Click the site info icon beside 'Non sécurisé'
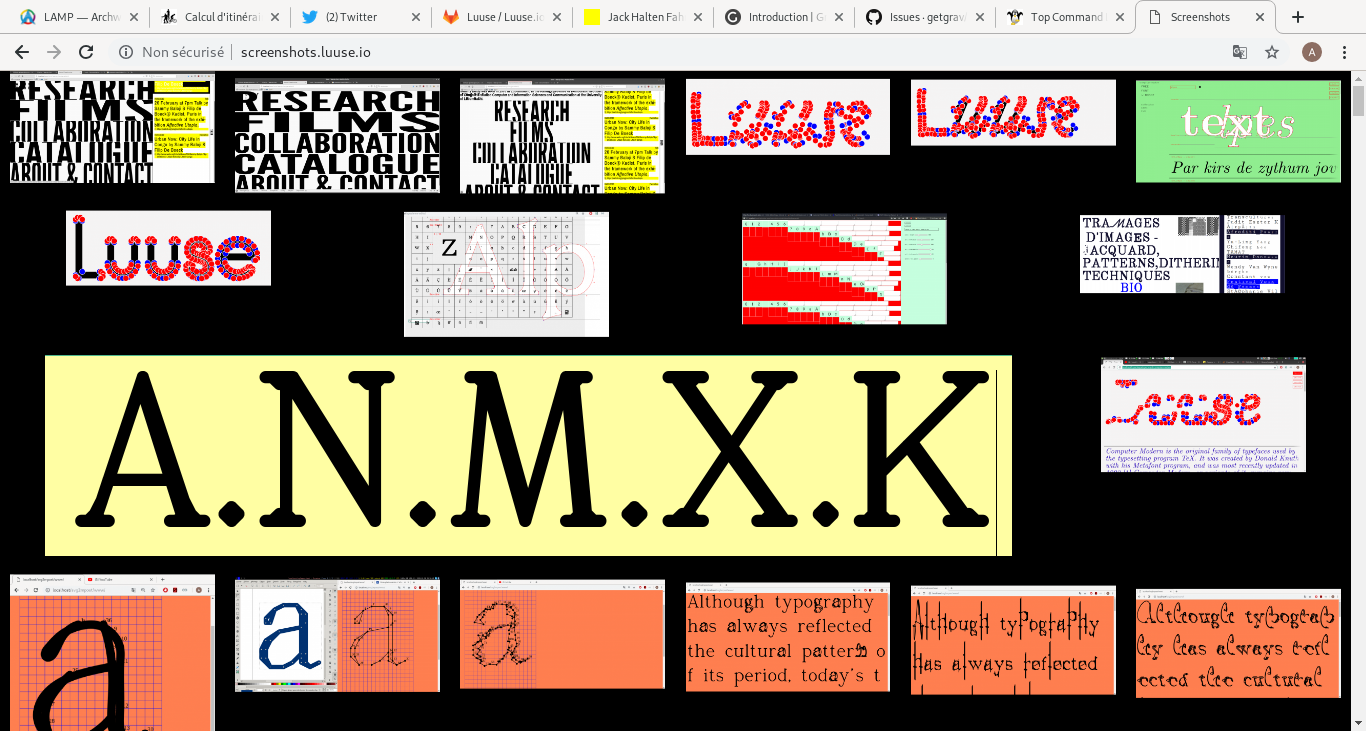This screenshot has width=1366, height=731. pyautogui.click(x=126, y=52)
